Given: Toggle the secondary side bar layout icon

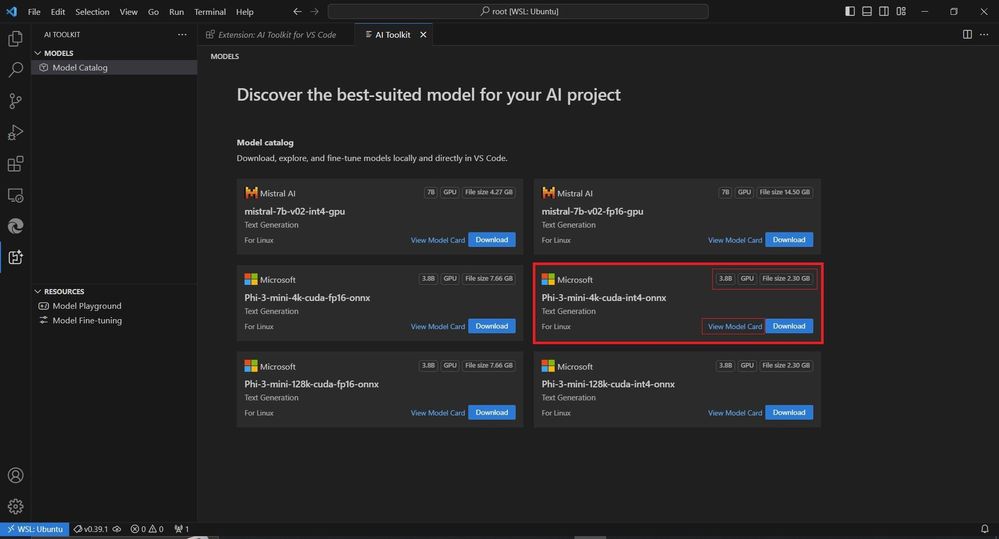Looking at the screenshot, I should pos(884,11).
